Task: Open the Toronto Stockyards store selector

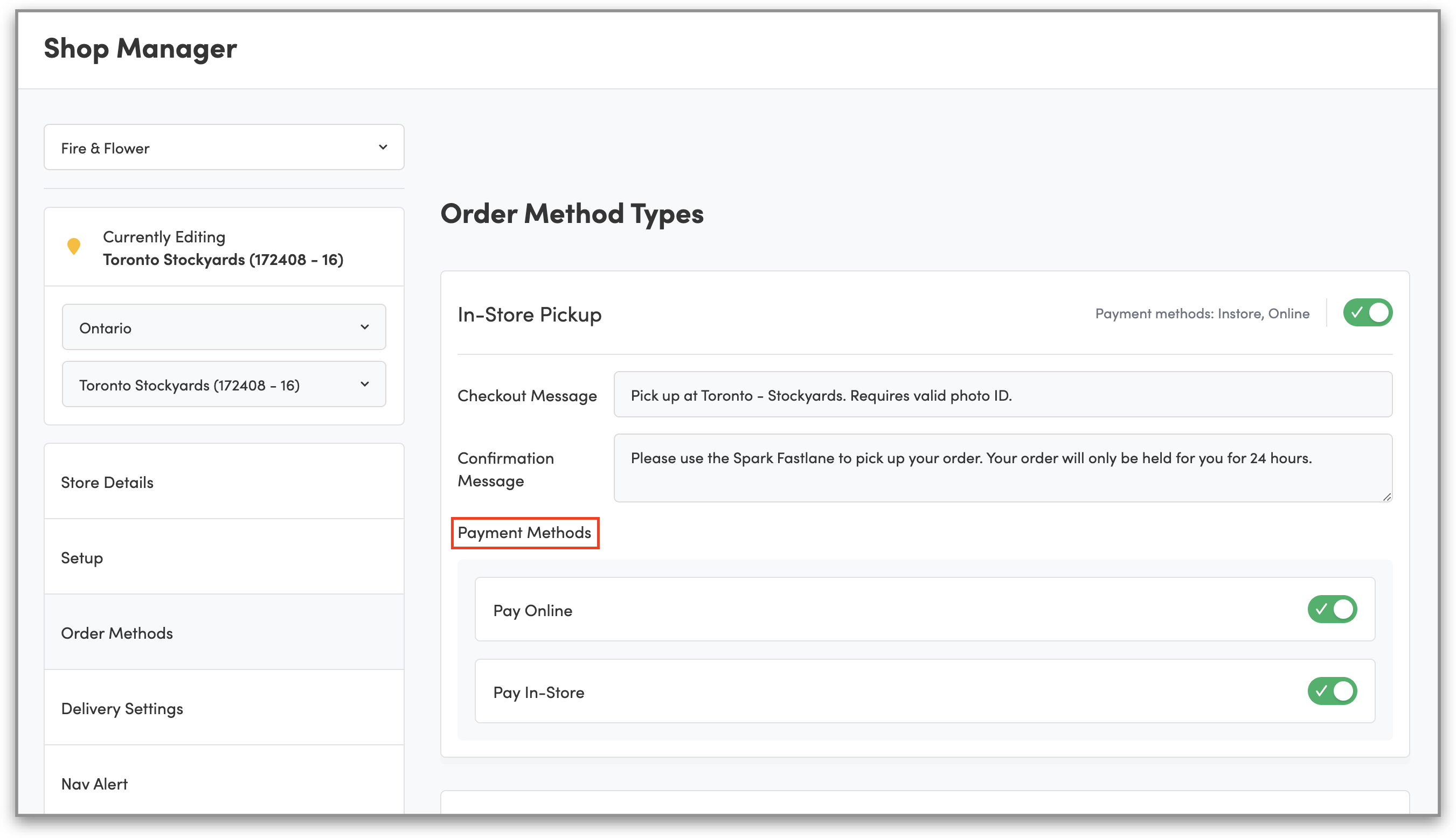Action: [224, 384]
